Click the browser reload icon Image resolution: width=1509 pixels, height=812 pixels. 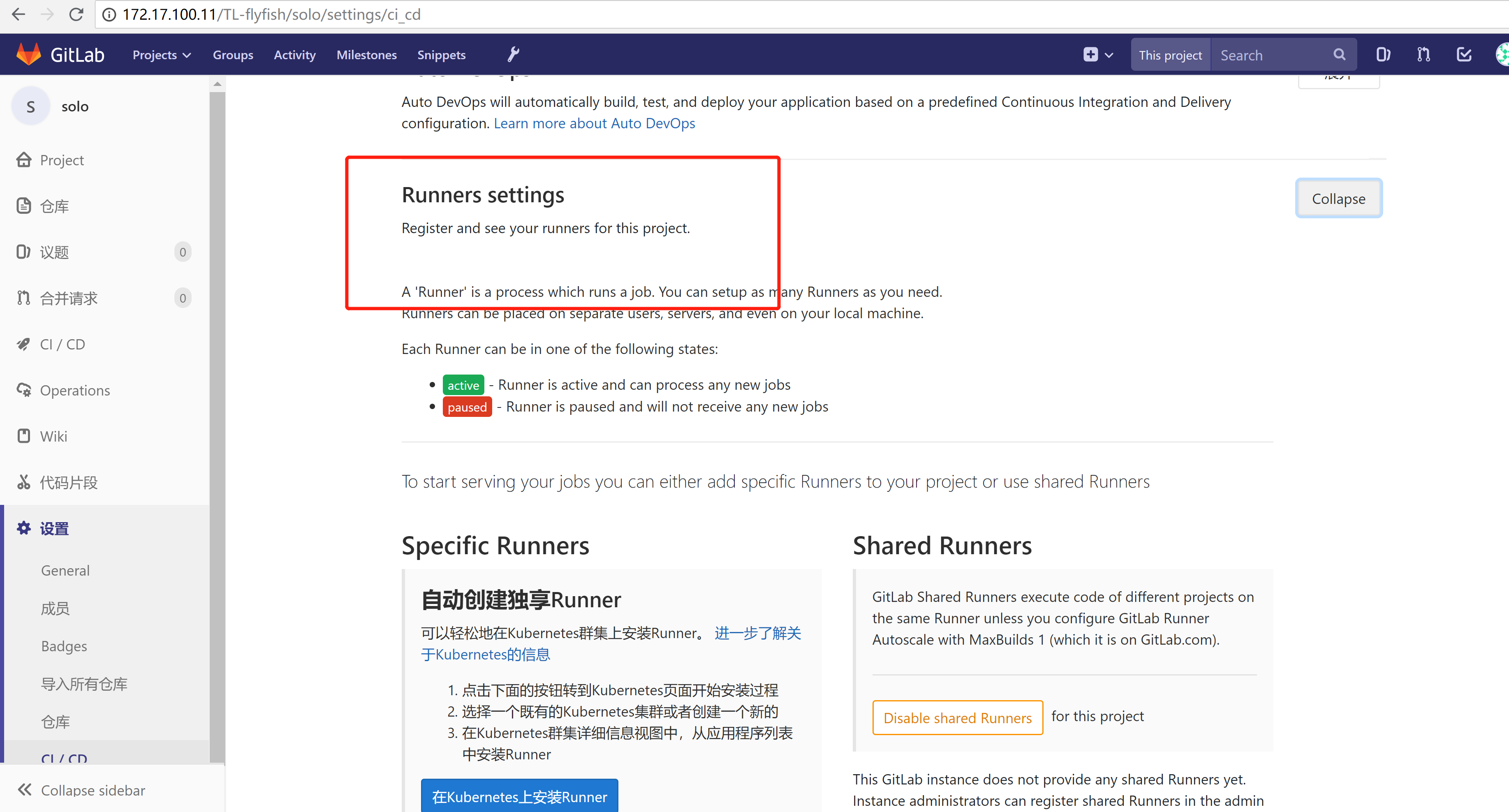coord(76,14)
